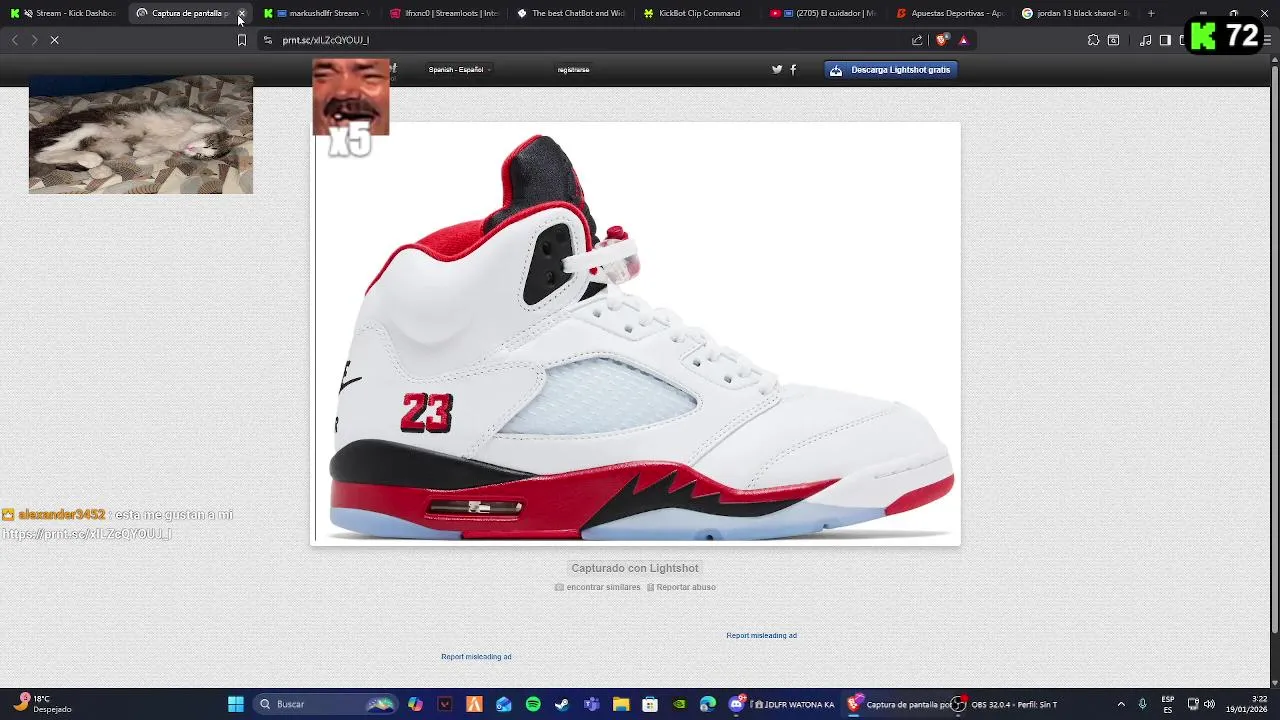This screenshot has height=720, width=1280.
Task: Open Lightshot's Facebook page icon
Action: 793,69
